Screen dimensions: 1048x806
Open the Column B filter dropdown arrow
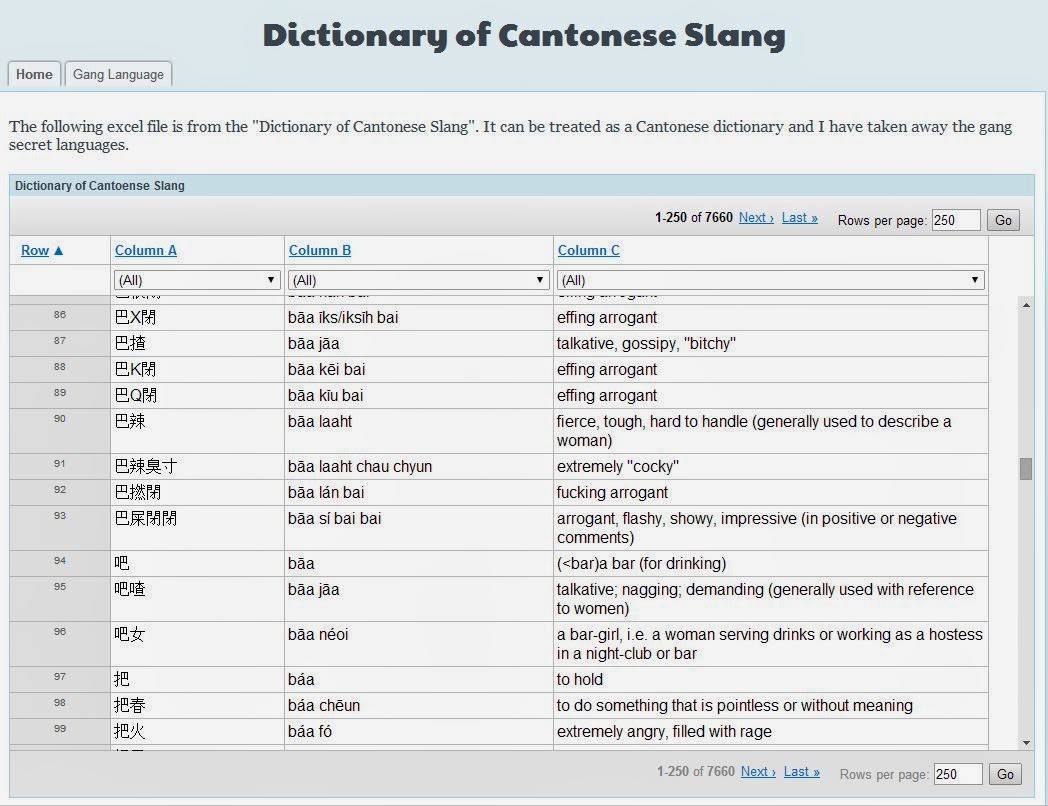pos(540,280)
